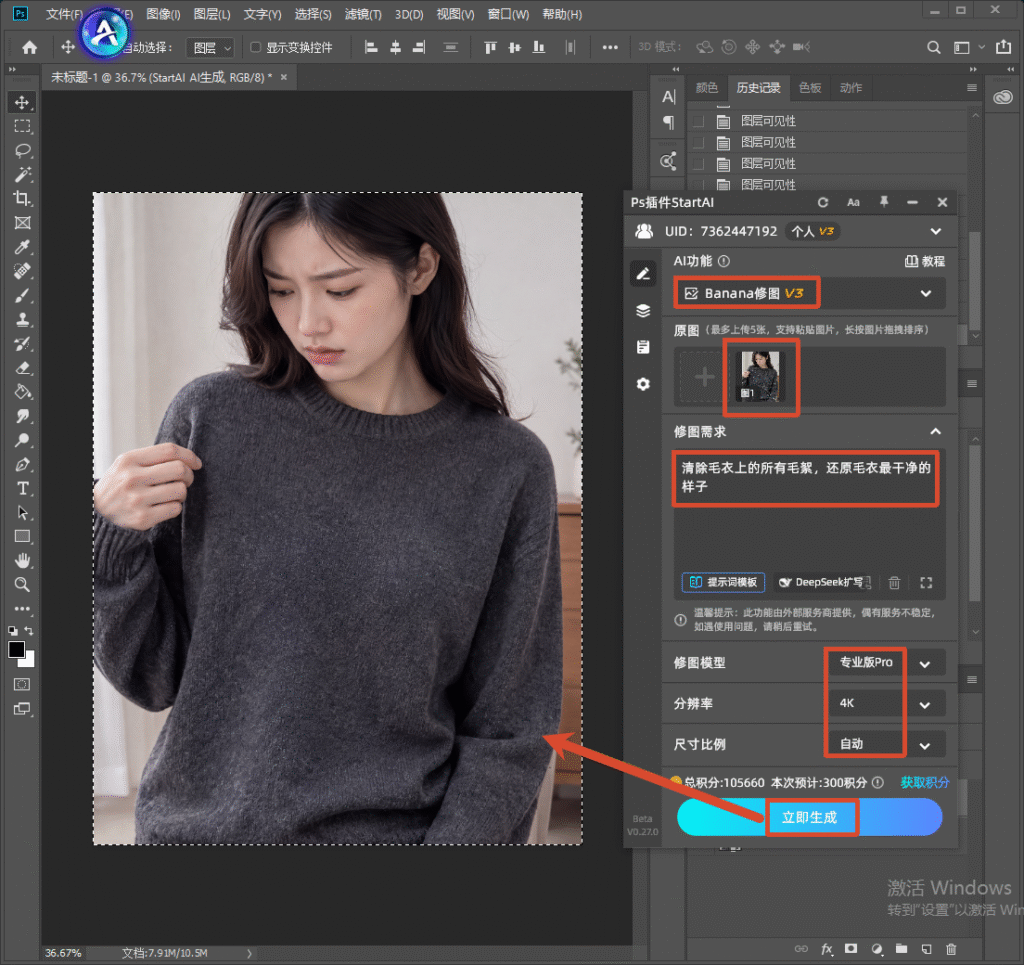Click the background color swatch
1024x965 pixels.
[29, 661]
